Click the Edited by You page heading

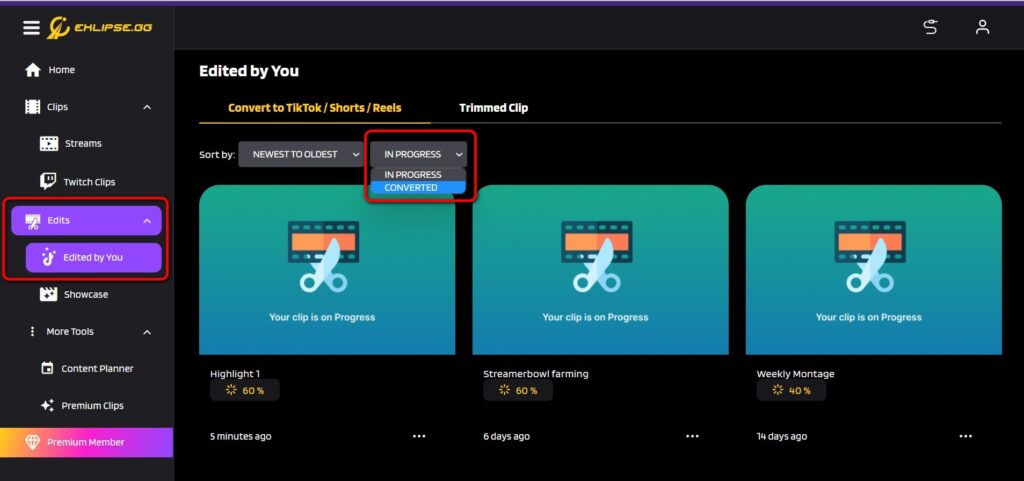point(249,71)
